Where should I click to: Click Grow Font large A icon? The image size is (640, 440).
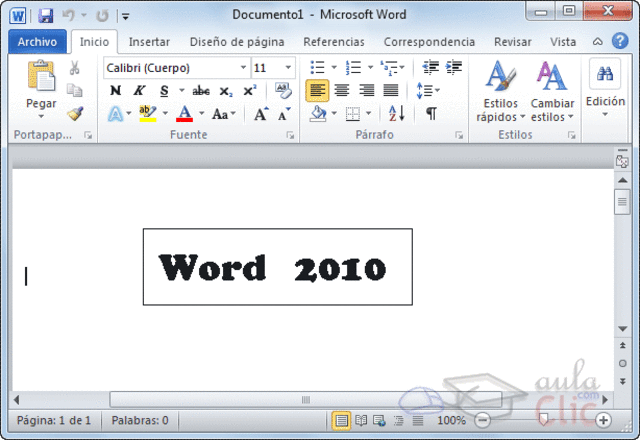tap(261, 114)
